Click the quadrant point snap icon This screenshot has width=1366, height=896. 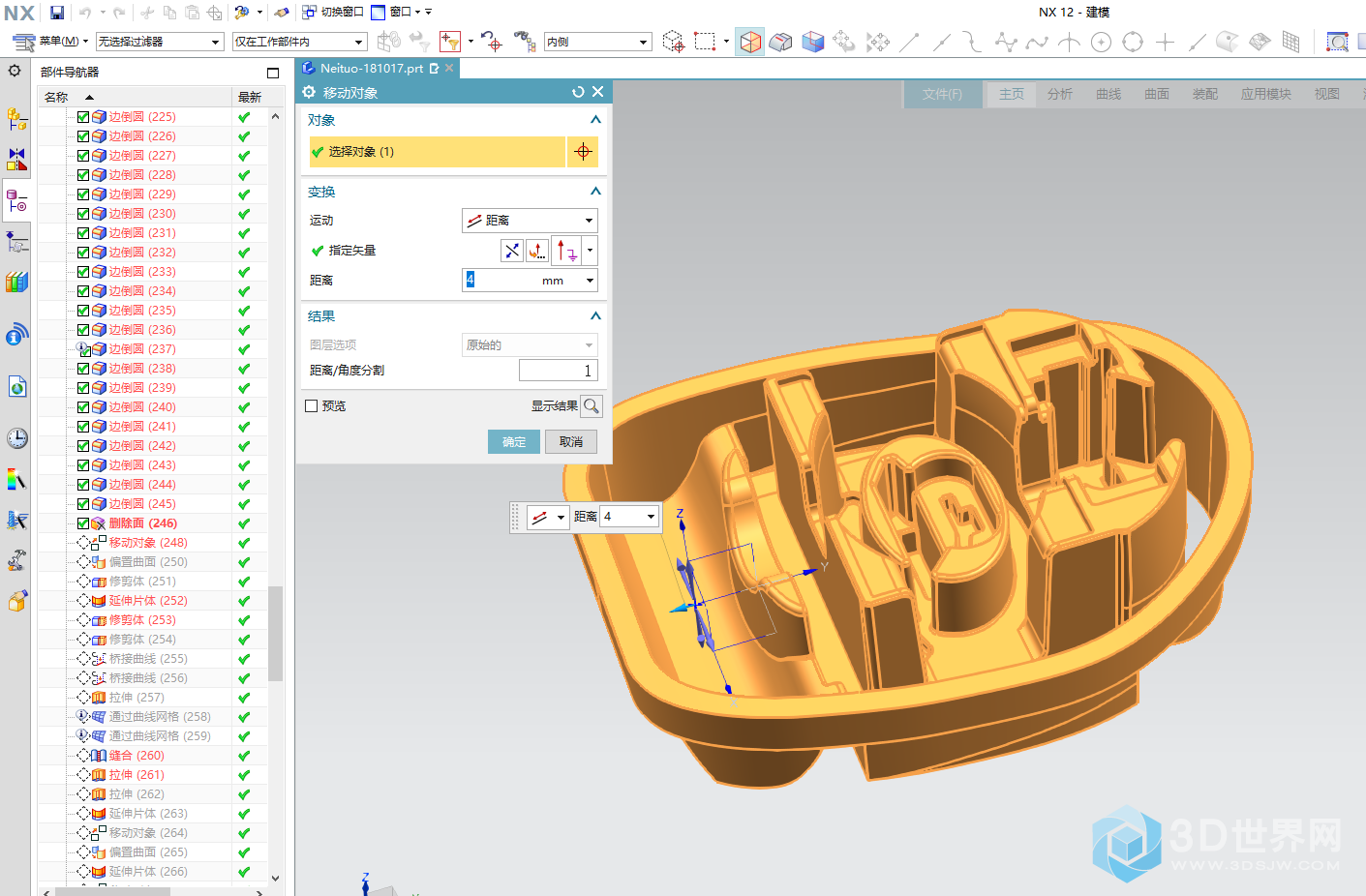click(1133, 42)
